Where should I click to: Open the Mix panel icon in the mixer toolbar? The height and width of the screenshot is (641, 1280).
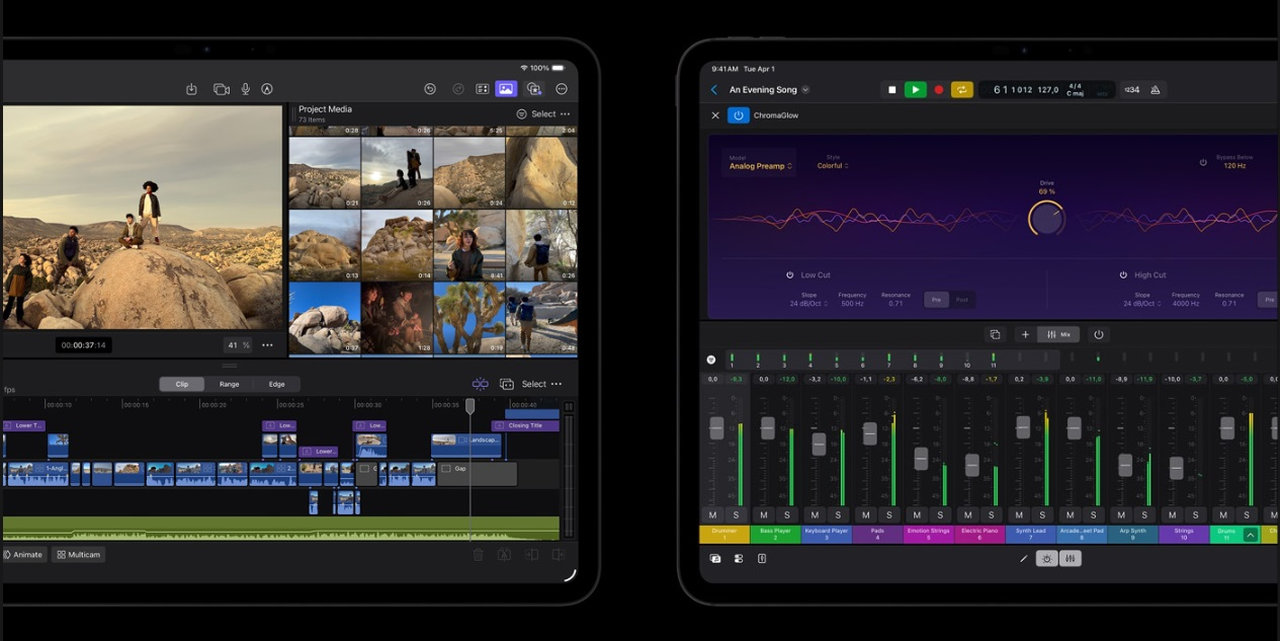(x=1056, y=334)
